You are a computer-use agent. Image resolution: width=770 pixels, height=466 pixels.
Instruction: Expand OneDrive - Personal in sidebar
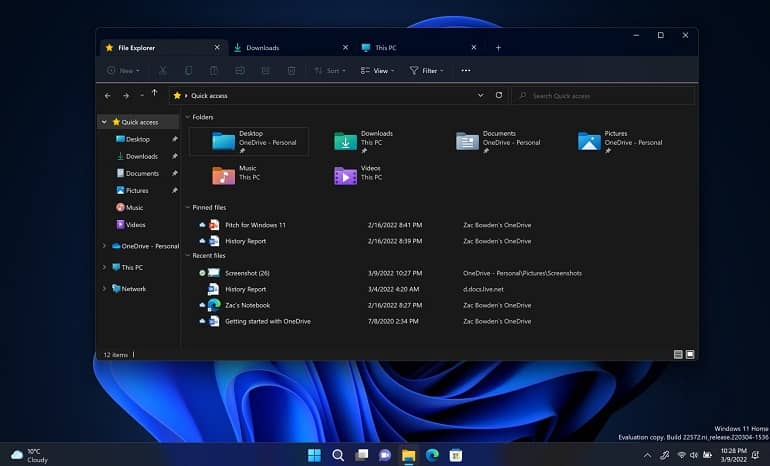pyautogui.click(x=104, y=246)
